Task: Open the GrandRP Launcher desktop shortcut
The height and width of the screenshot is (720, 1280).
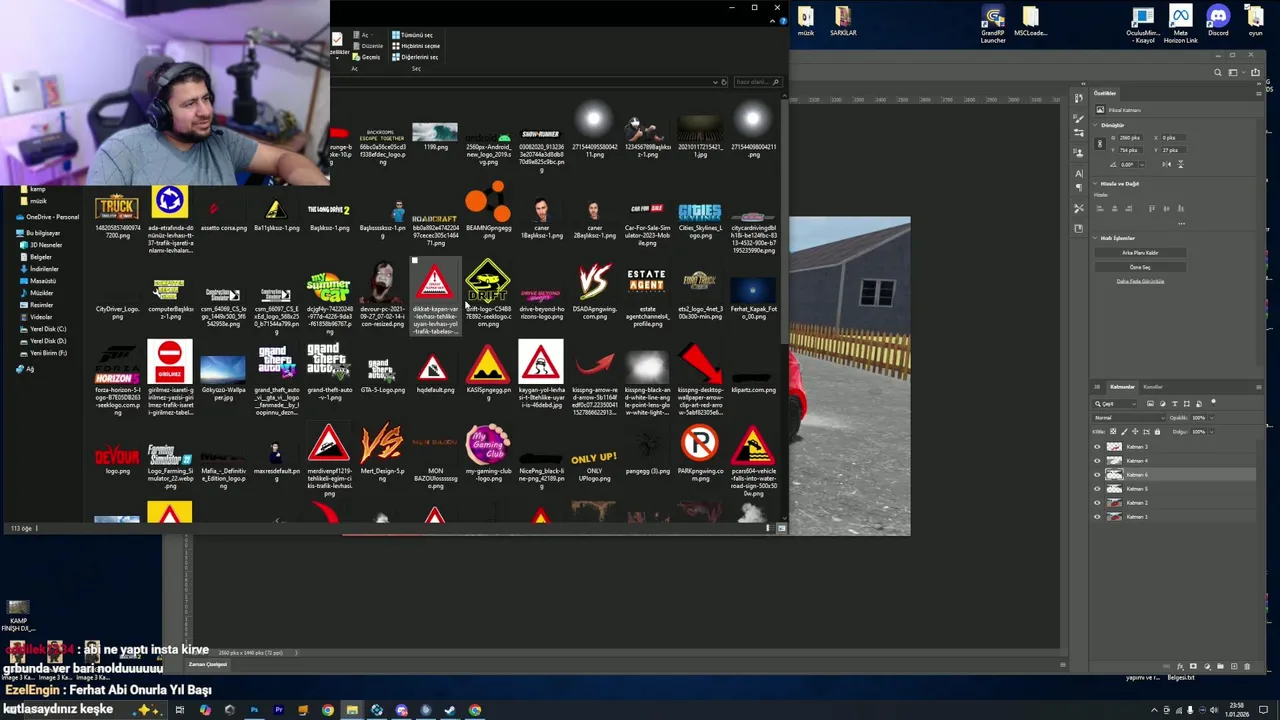Action: [x=993, y=24]
